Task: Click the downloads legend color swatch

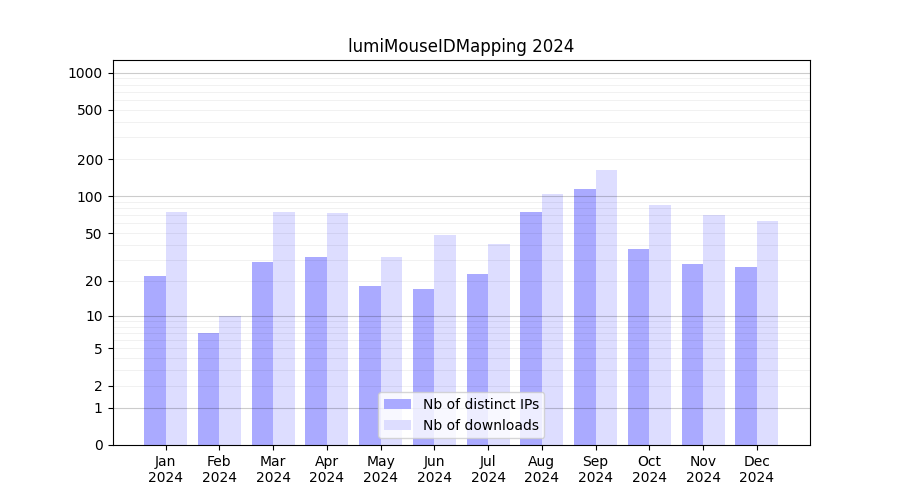Action: tap(397, 425)
